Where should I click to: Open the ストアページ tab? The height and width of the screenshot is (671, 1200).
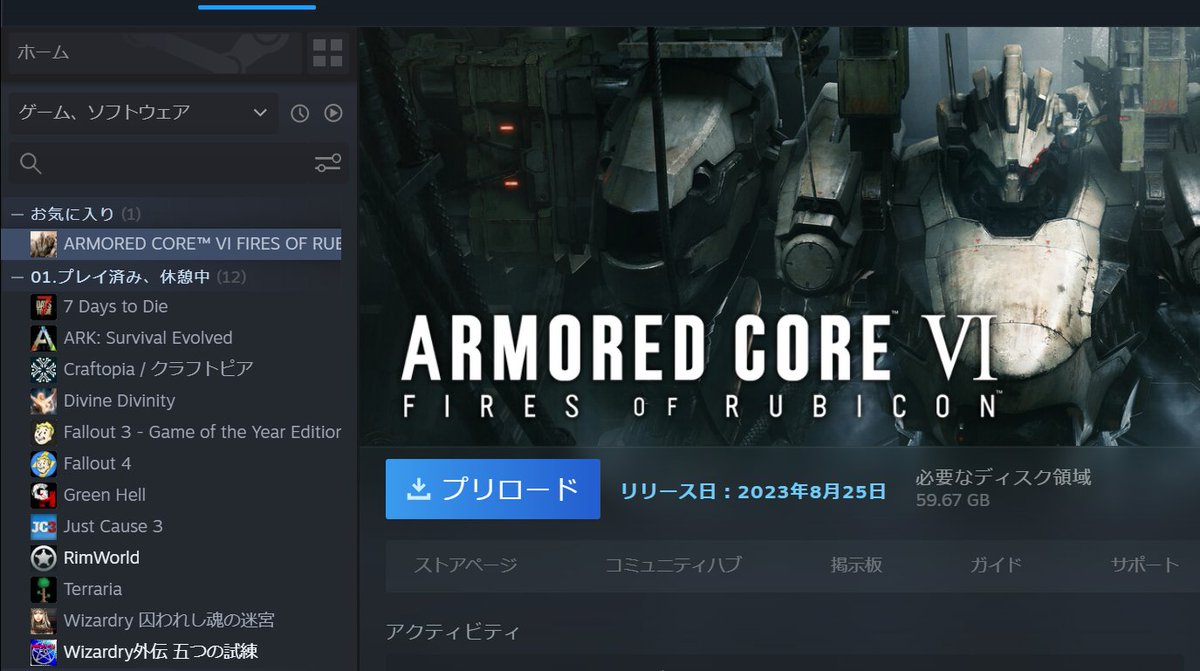(466, 565)
